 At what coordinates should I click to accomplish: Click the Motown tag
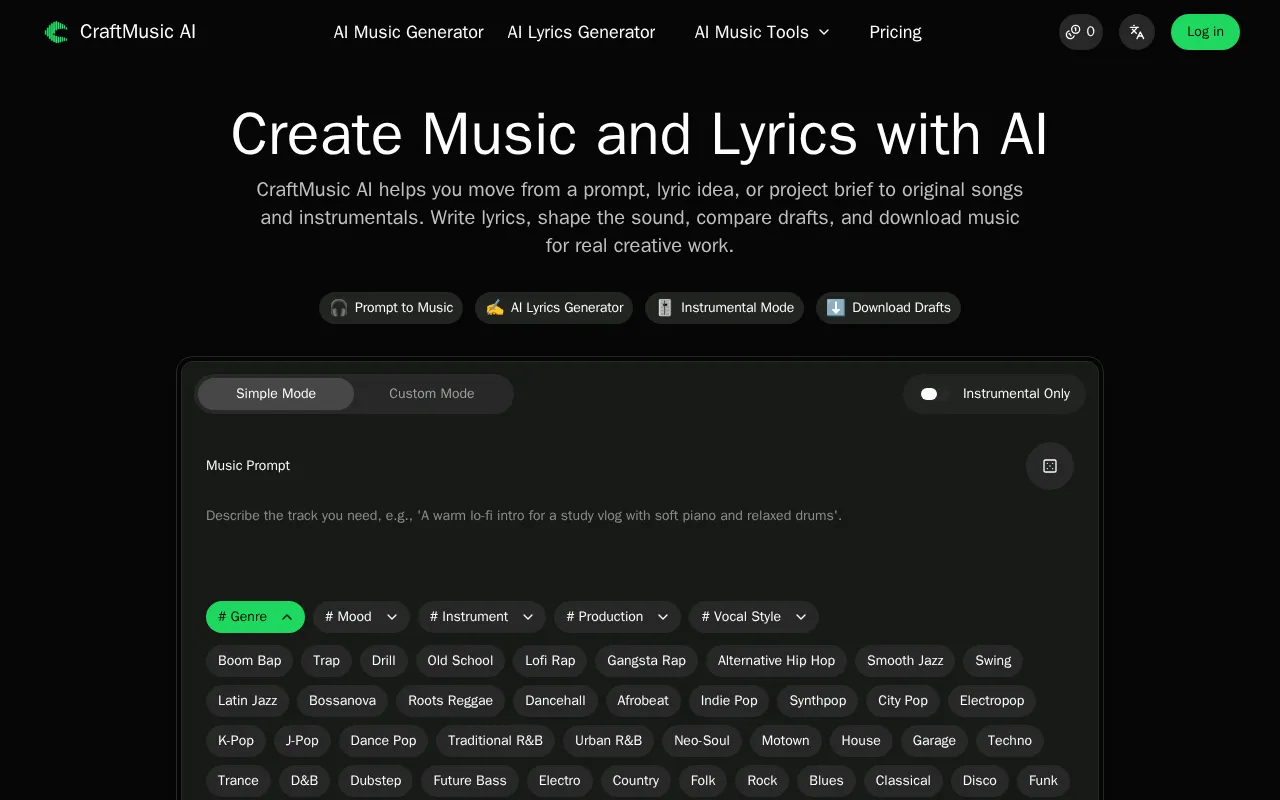point(786,741)
